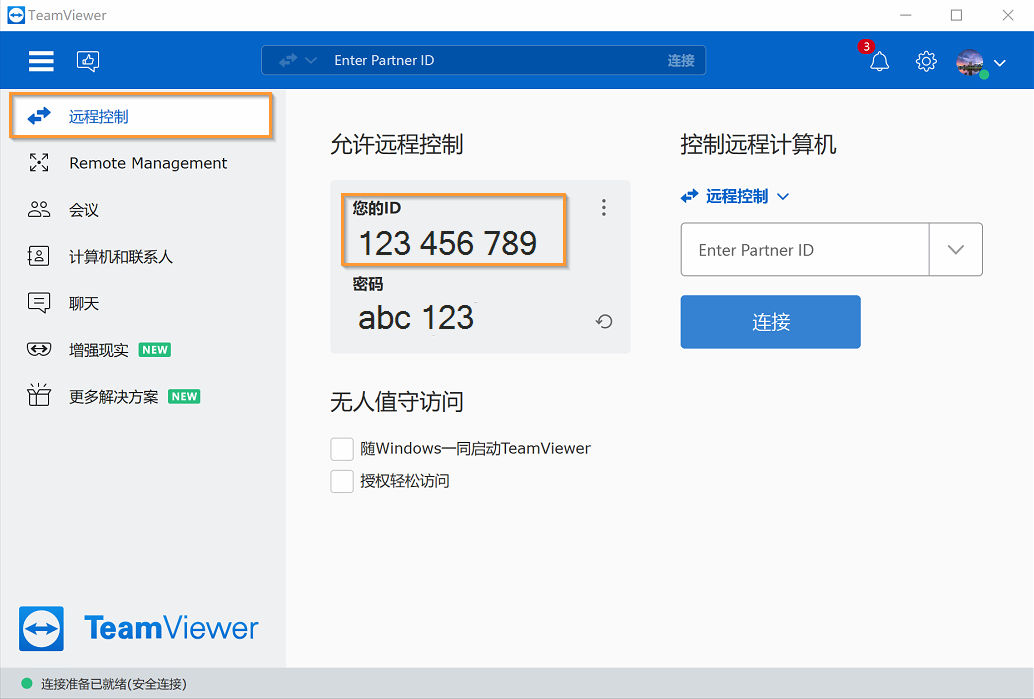
Task: Close the TeamViewer window
Action: tap(1008, 15)
